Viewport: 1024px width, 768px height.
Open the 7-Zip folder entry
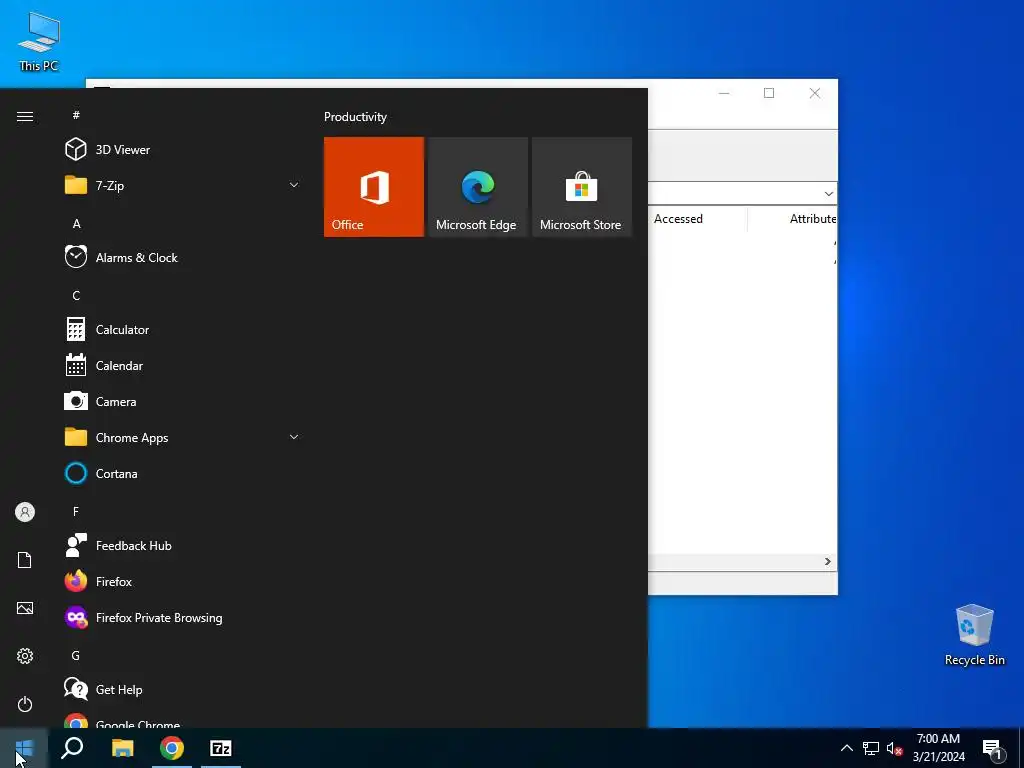181,185
